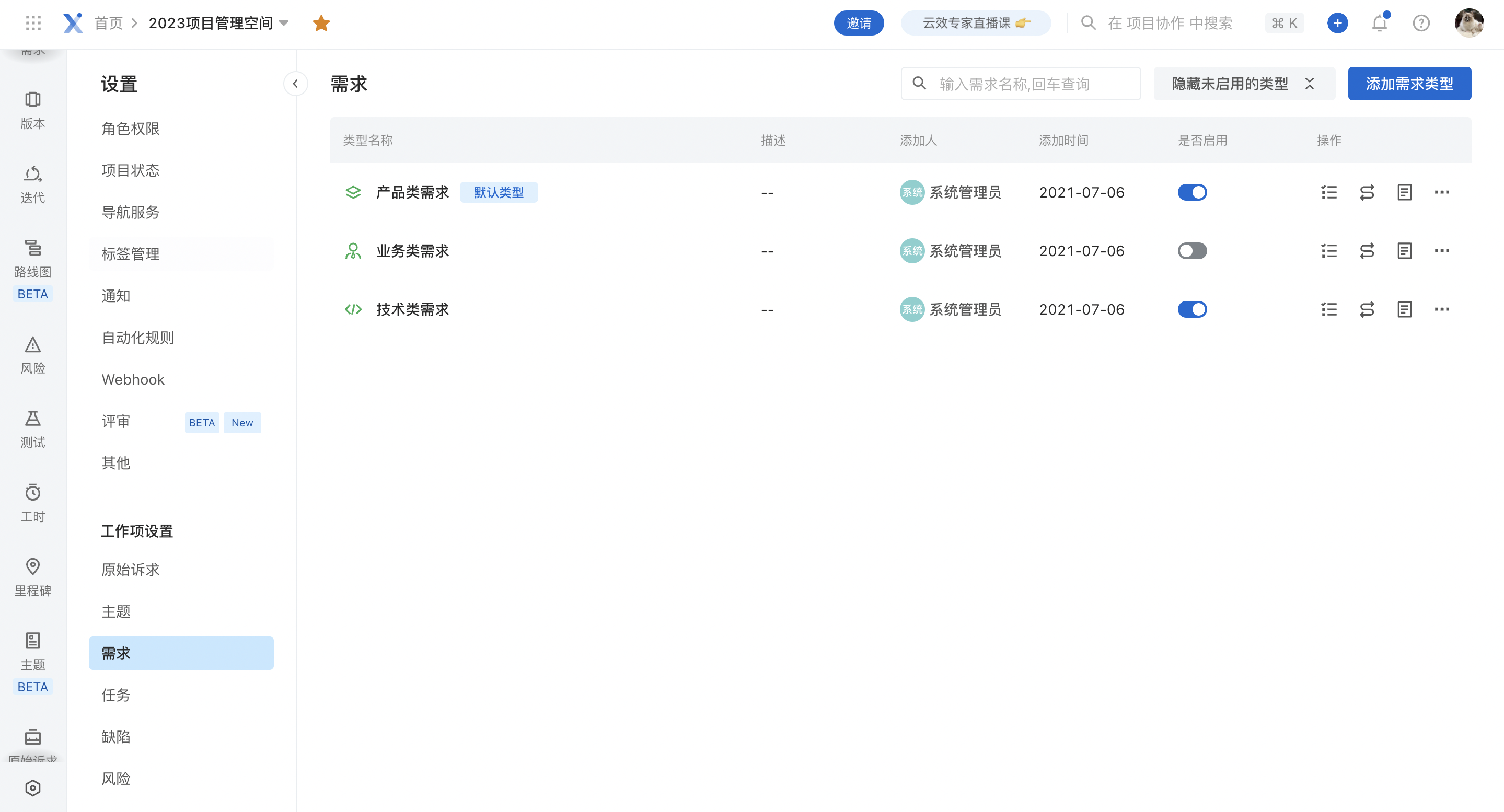The image size is (1504, 812).
Task: Open the user avatar menu
Action: [x=1469, y=23]
